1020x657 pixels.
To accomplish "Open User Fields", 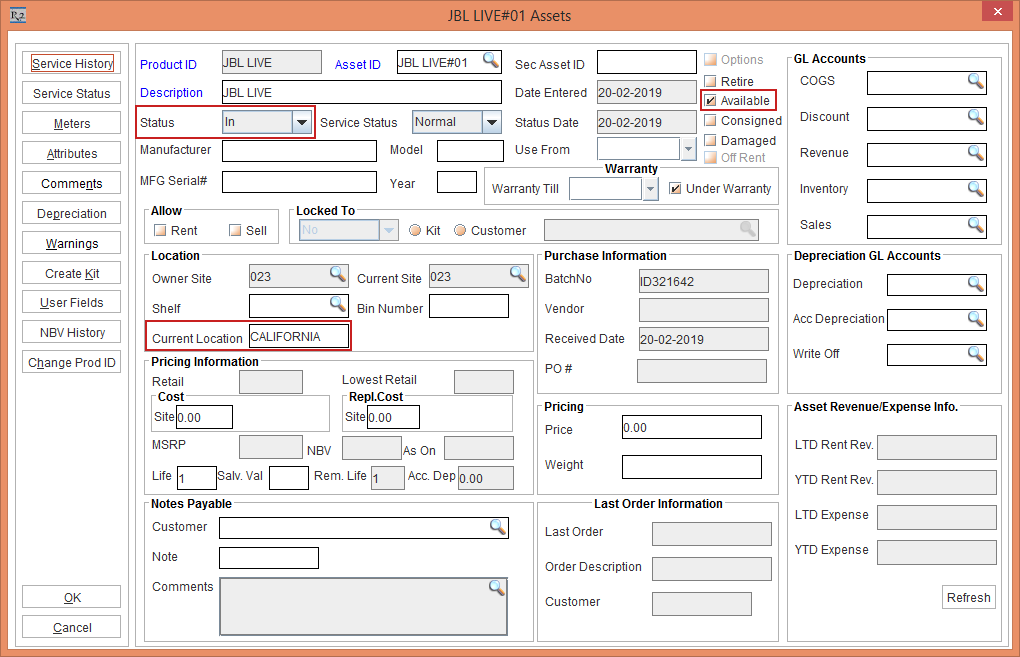I will tap(72, 302).
